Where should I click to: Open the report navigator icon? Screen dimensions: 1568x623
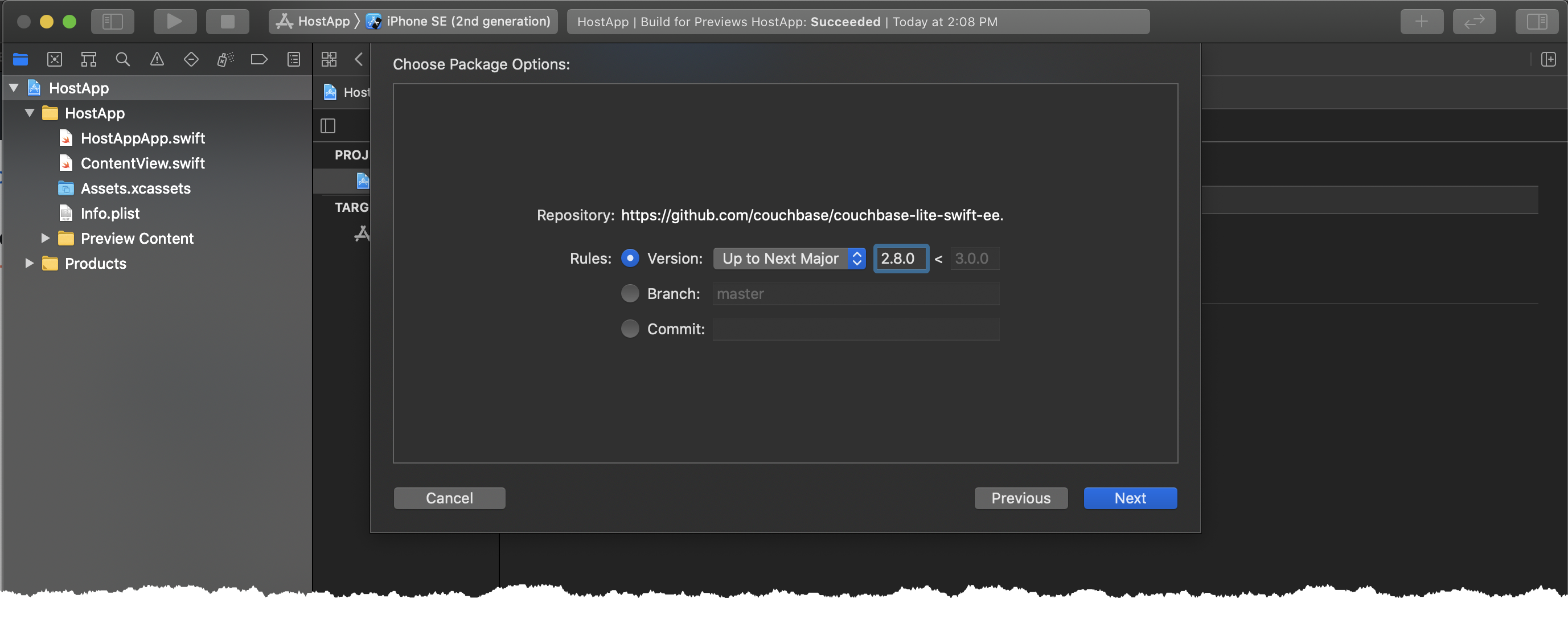pyautogui.click(x=293, y=59)
